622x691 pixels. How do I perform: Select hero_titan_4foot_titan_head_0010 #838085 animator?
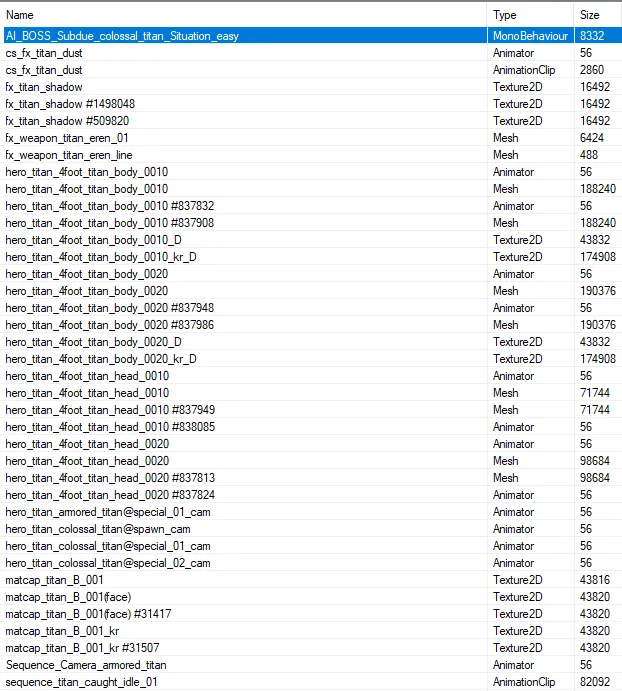click(110, 427)
